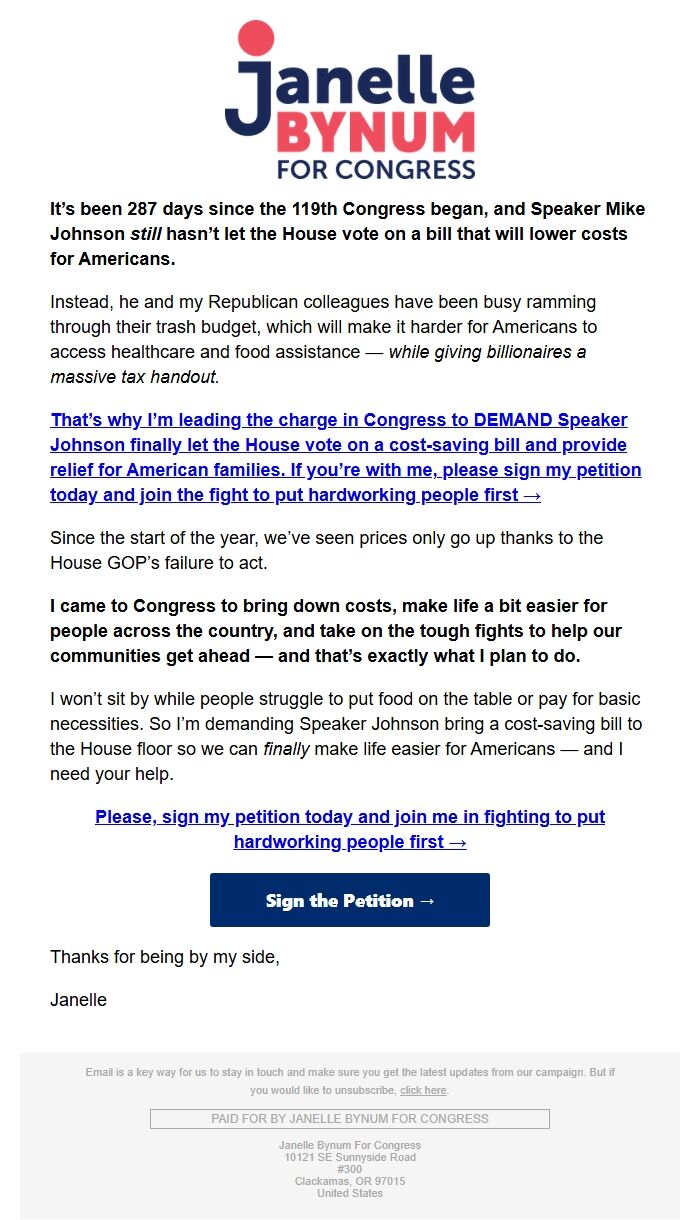Viewport: 700px width, 1220px height.
Task: Click the Sign the Petition button
Action: (x=350, y=900)
